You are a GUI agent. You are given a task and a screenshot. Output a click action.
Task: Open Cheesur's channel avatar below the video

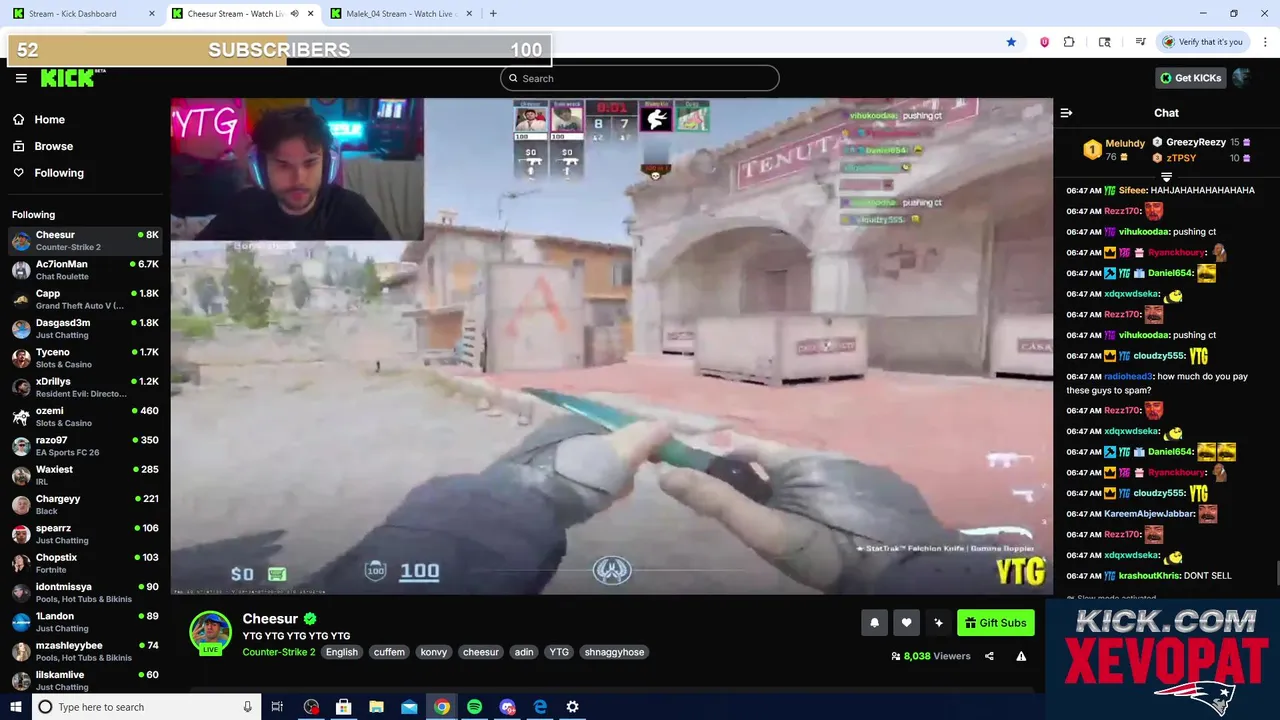(210, 632)
